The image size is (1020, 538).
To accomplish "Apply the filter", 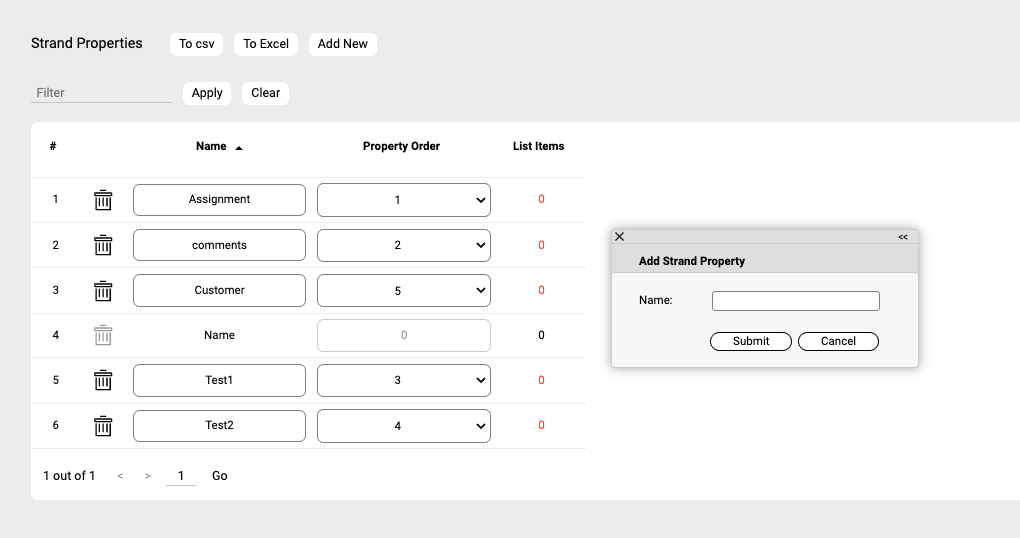I will (207, 93).
